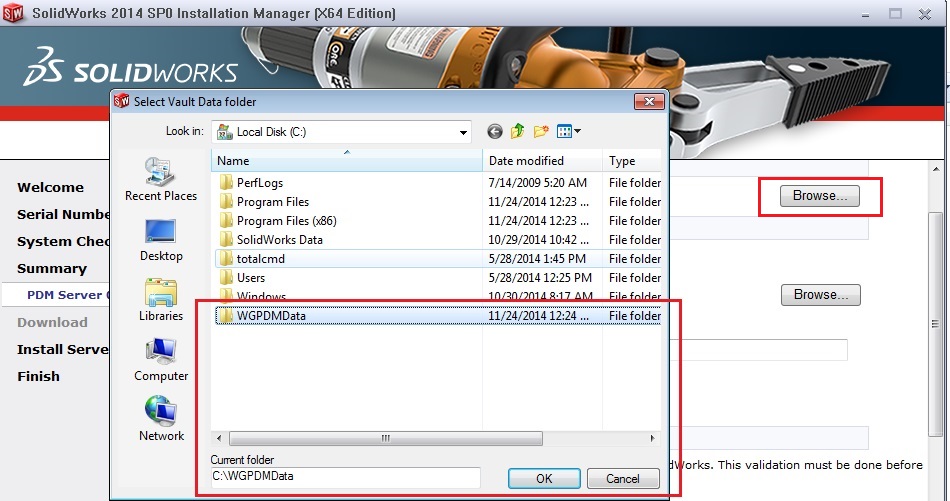Go to Desktop in the places bar

pyautogui.click(x=160, y=238)
